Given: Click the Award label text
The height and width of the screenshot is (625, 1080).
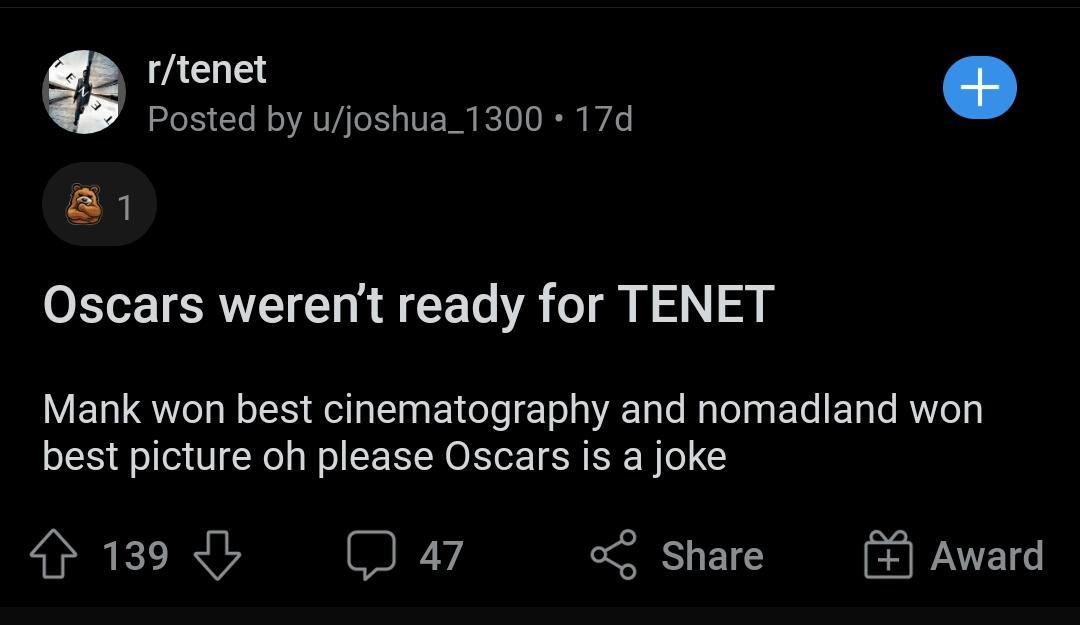Looking at the screenshot, I should pos(986,556).
